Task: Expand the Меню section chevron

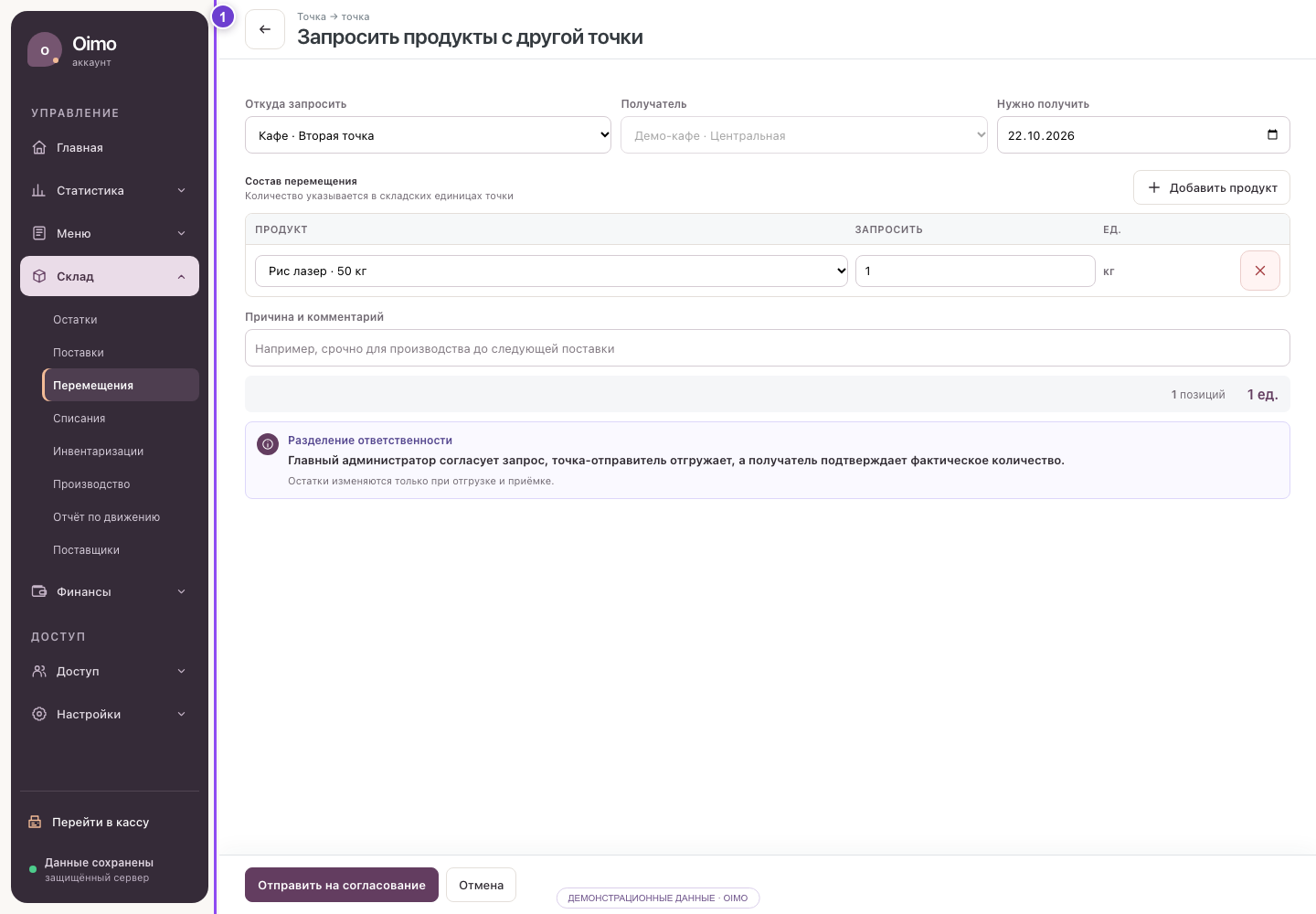Action: [x=181, y=233]
